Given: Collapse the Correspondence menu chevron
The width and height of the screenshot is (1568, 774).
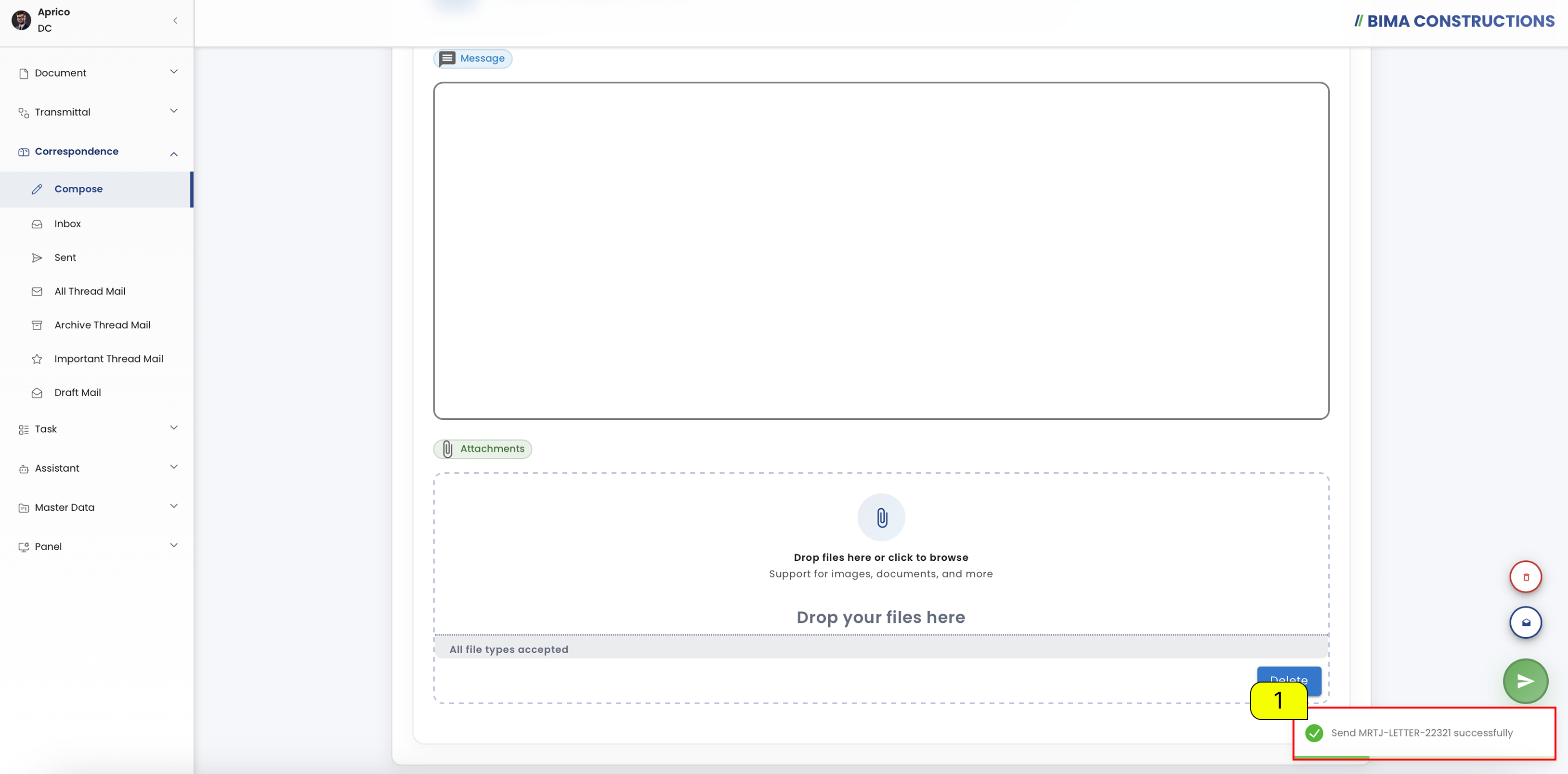Looking at the screenshot, I should [x=174, y=154].
